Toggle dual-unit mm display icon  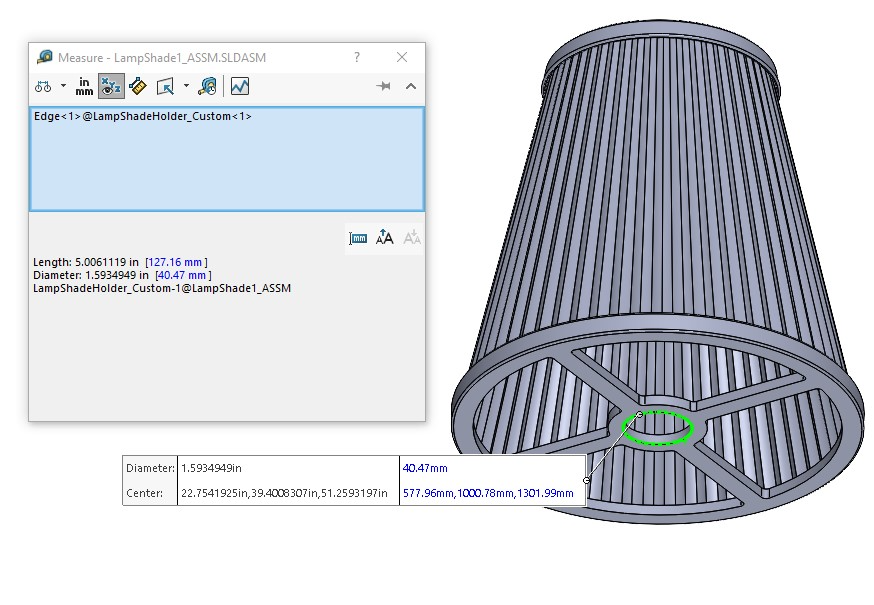pos(358,239)
